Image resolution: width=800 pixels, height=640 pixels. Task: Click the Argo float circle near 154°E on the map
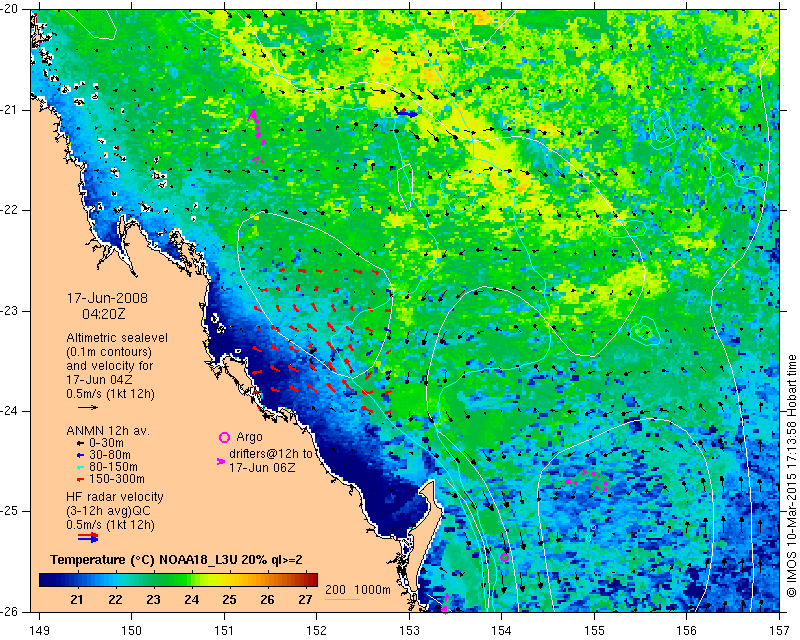pyautogui.click(x=504, y=557)
